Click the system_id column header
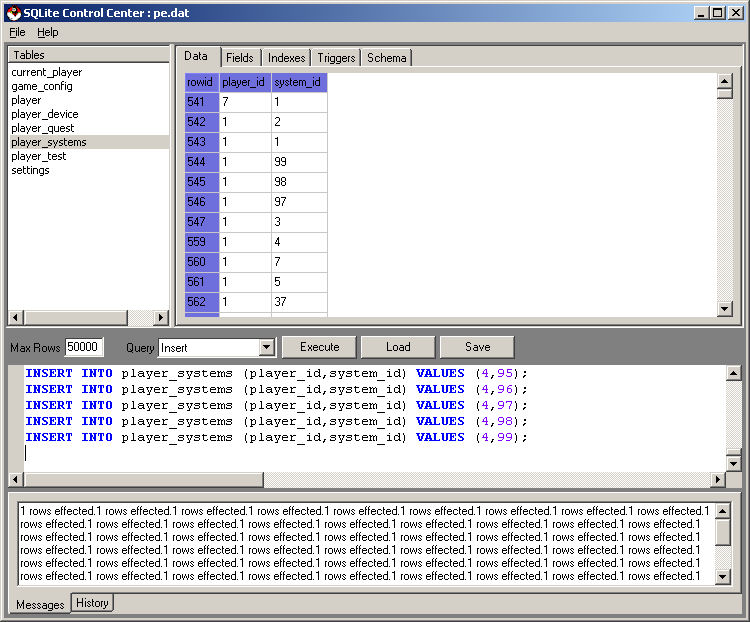750x622 pixels. pyautogui.click(x=298, y=82)
